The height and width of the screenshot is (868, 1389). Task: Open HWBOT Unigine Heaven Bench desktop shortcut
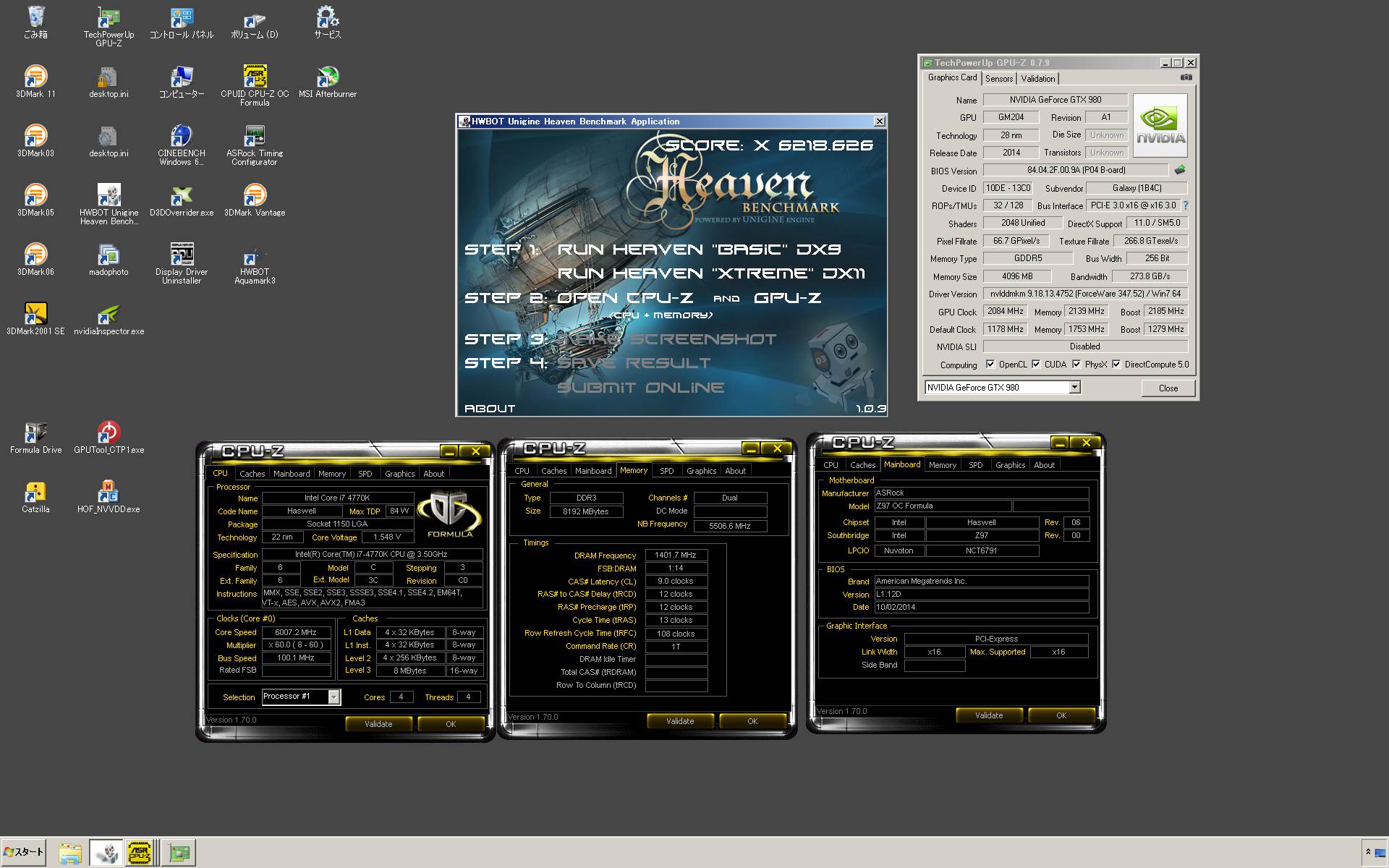click(109, 204)
